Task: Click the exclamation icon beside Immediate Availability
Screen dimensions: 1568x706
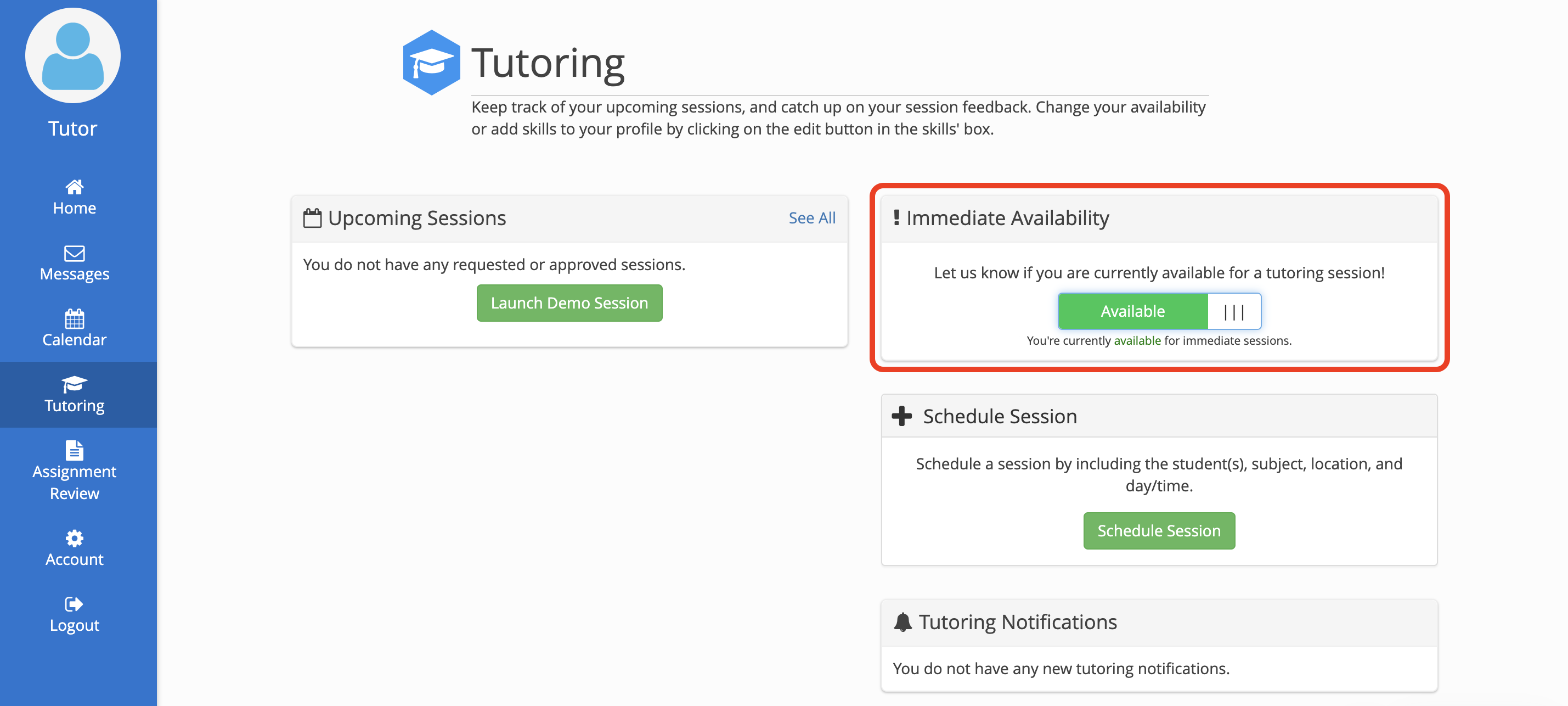Action: (897, 217)
